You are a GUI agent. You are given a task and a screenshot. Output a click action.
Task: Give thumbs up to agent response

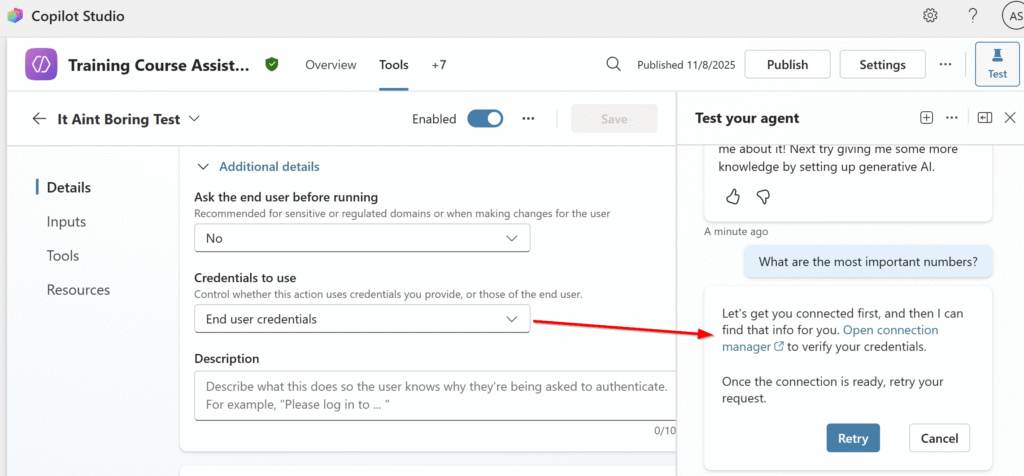(x=733, y=196)
